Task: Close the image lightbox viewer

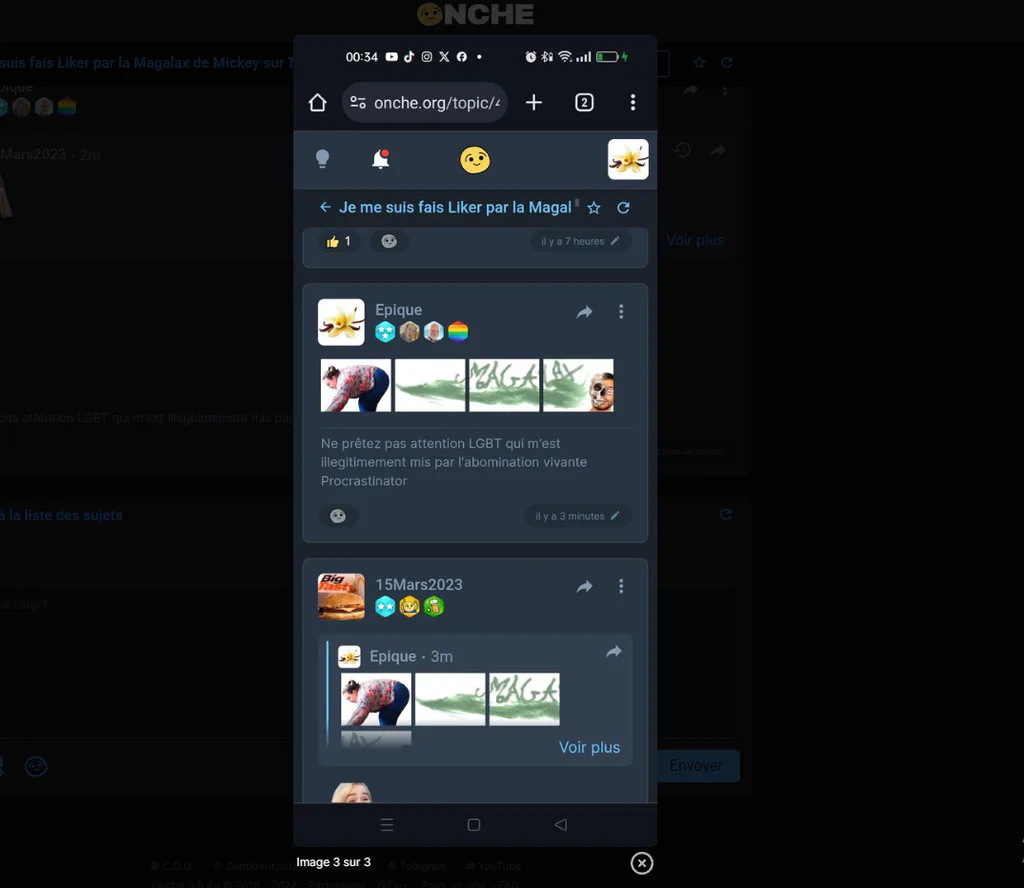Action: click(x=641, y=863)
